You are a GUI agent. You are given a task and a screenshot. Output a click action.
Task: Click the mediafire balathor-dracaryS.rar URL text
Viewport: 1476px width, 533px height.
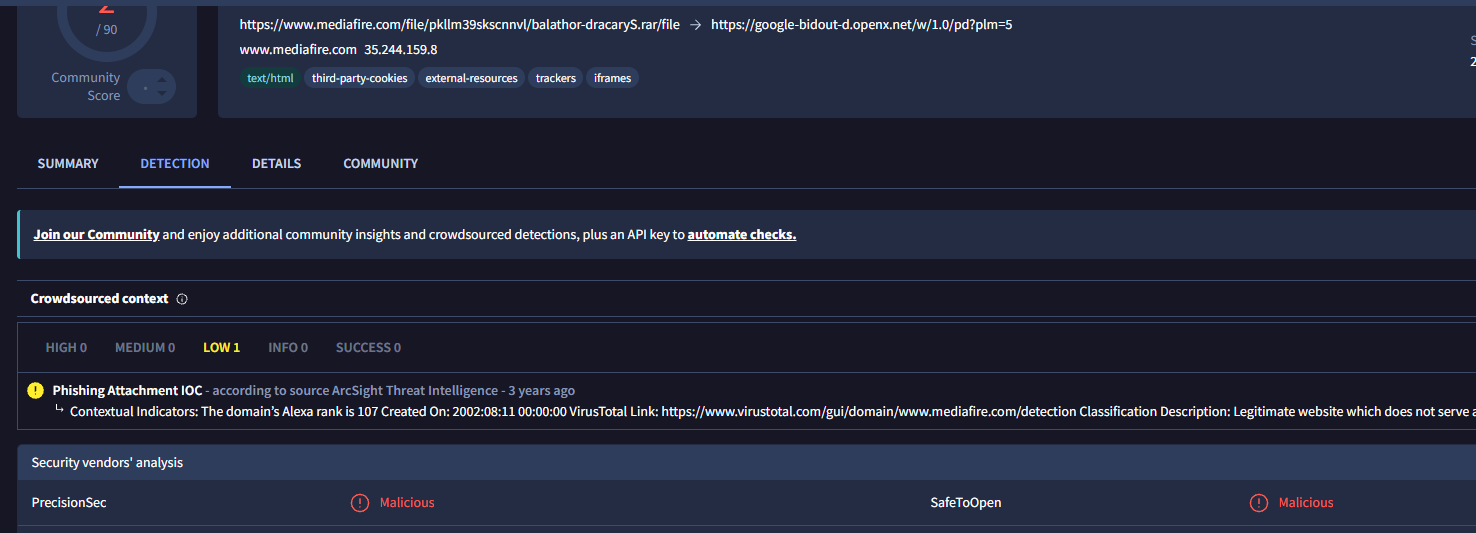[460, 24]
